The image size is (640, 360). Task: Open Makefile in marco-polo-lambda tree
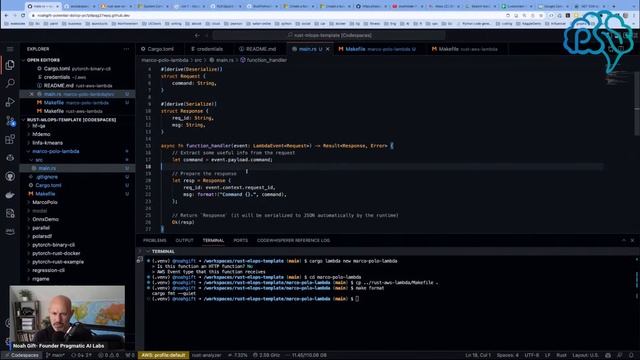(78, 194)
